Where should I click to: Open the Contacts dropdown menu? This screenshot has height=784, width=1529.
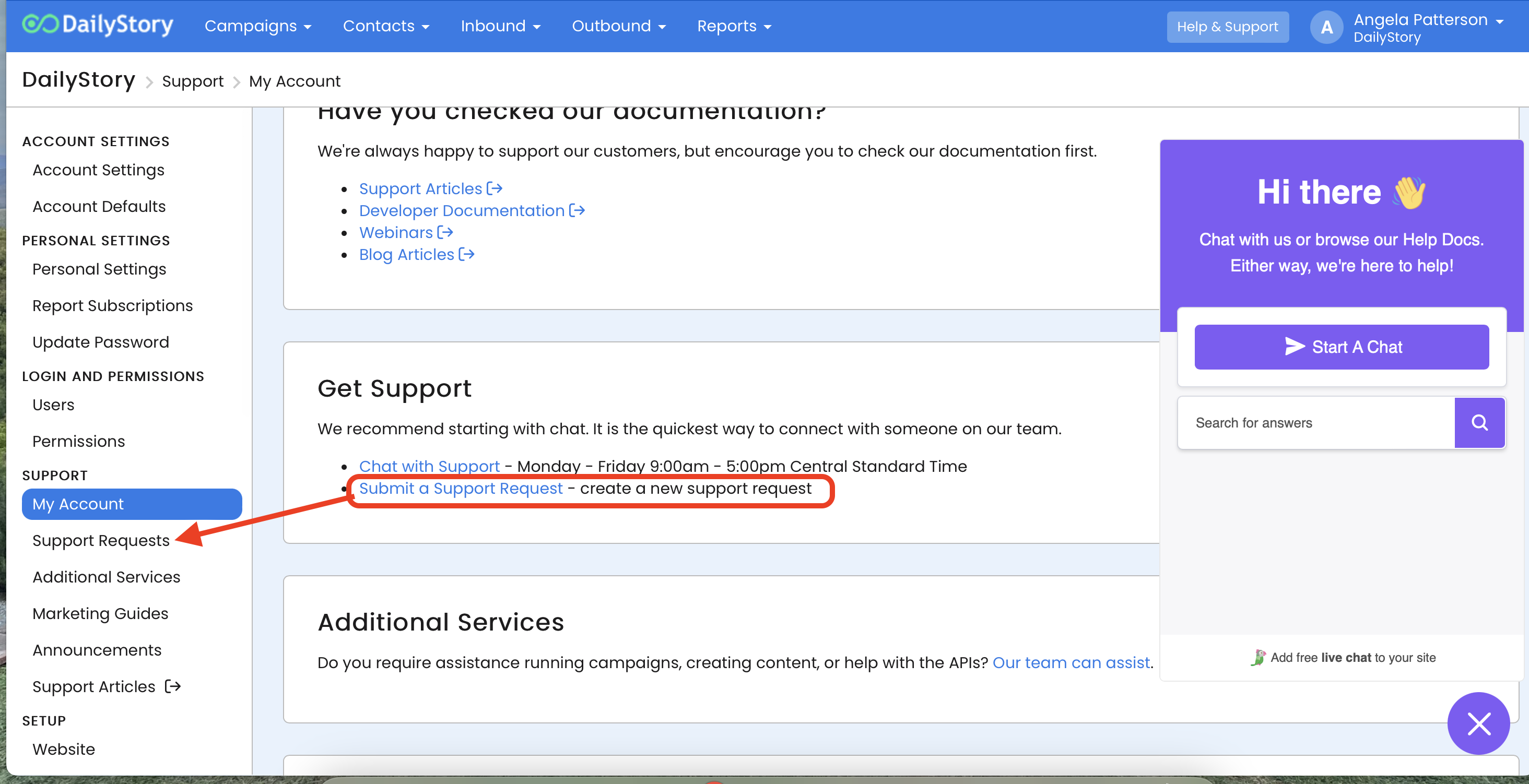click(x=386, y=26)
